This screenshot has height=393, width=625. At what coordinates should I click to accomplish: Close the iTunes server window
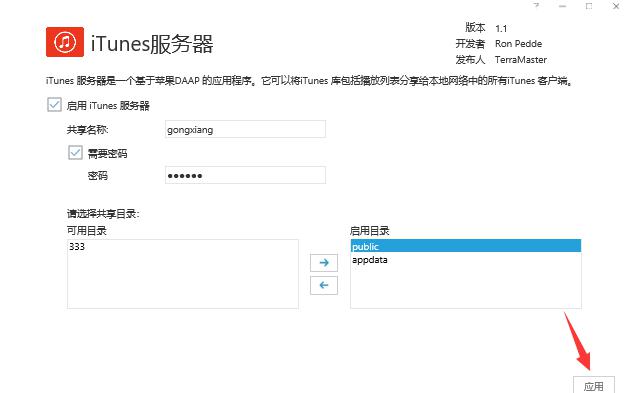click(x=615, y=6)
